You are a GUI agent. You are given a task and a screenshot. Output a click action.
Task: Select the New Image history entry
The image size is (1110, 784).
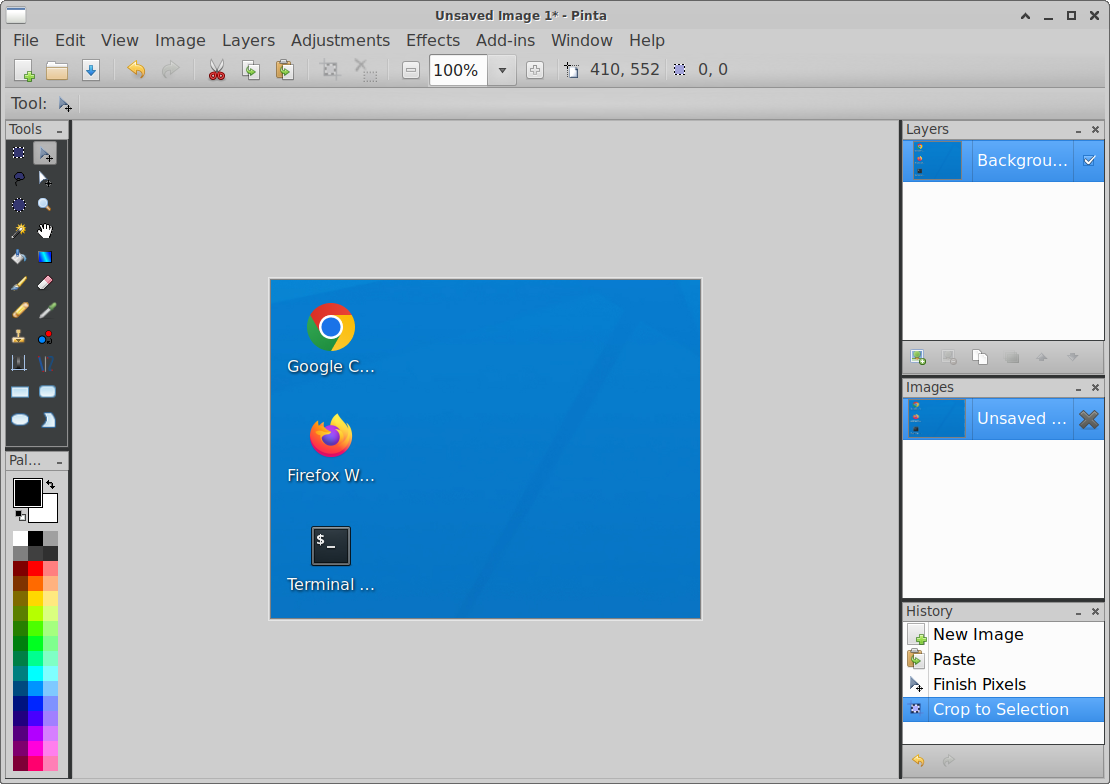(x=1003, y=635)
